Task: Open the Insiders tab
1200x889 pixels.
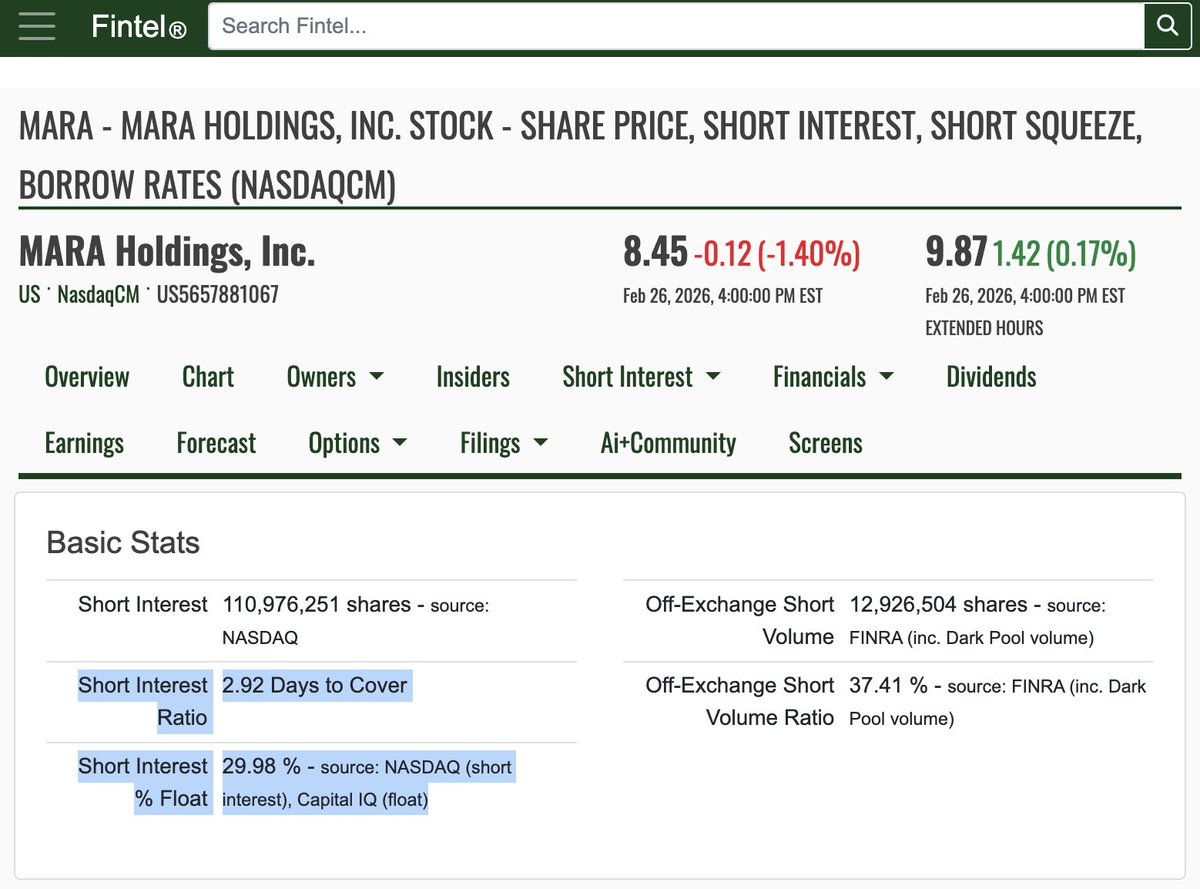Action: pos(473,377)
